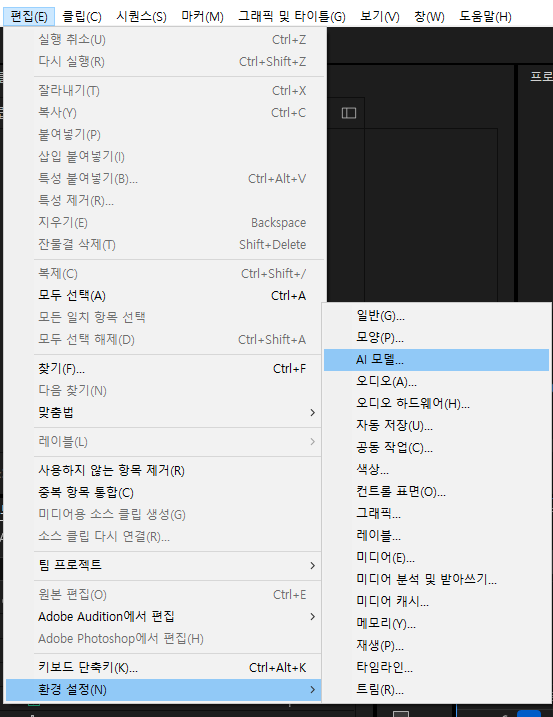Open 타임라인... preferences
Image resolution: width=553 pixels, height=717 pixels.
[x=436, y=668]
